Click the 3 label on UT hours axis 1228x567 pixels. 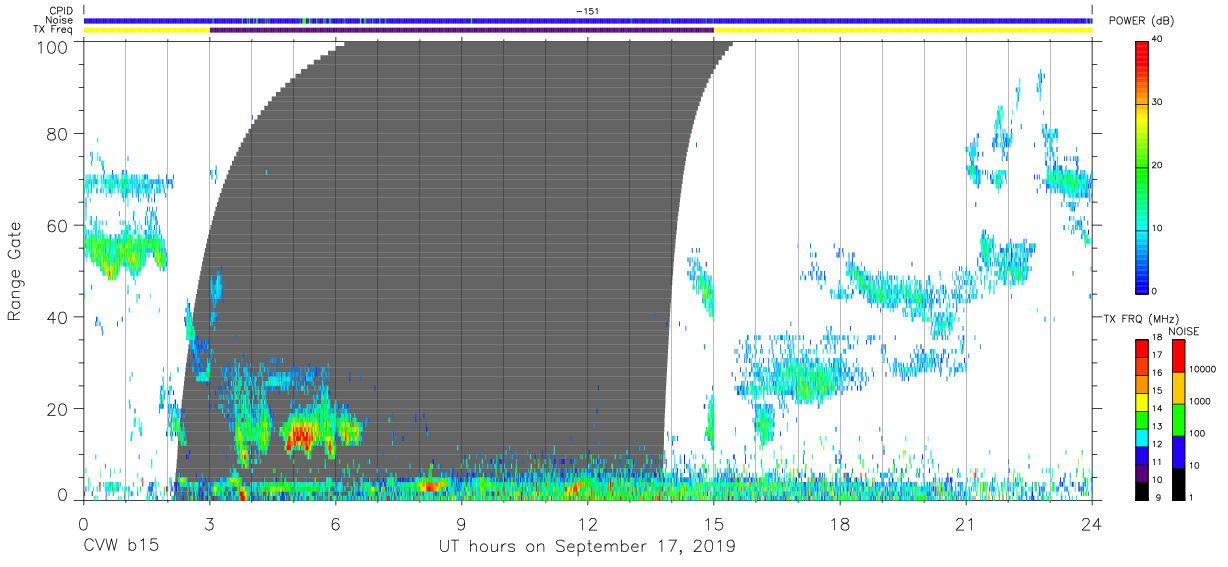pyautogui.click(x=209, y=522)
